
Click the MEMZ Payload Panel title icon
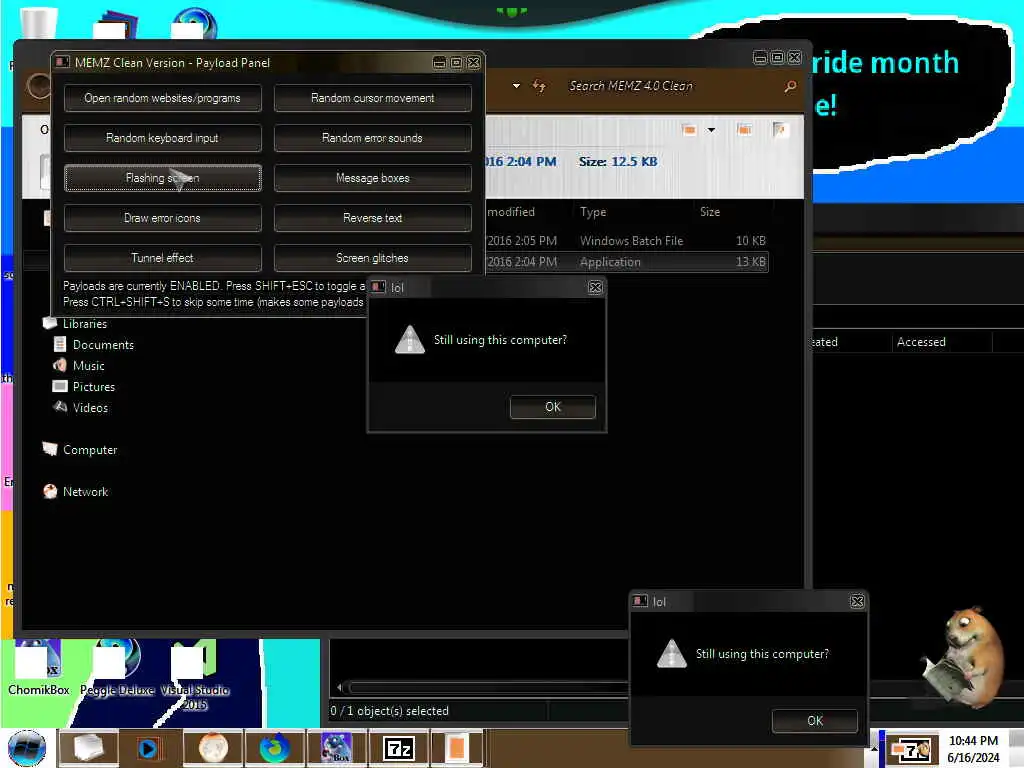point(63,62)
